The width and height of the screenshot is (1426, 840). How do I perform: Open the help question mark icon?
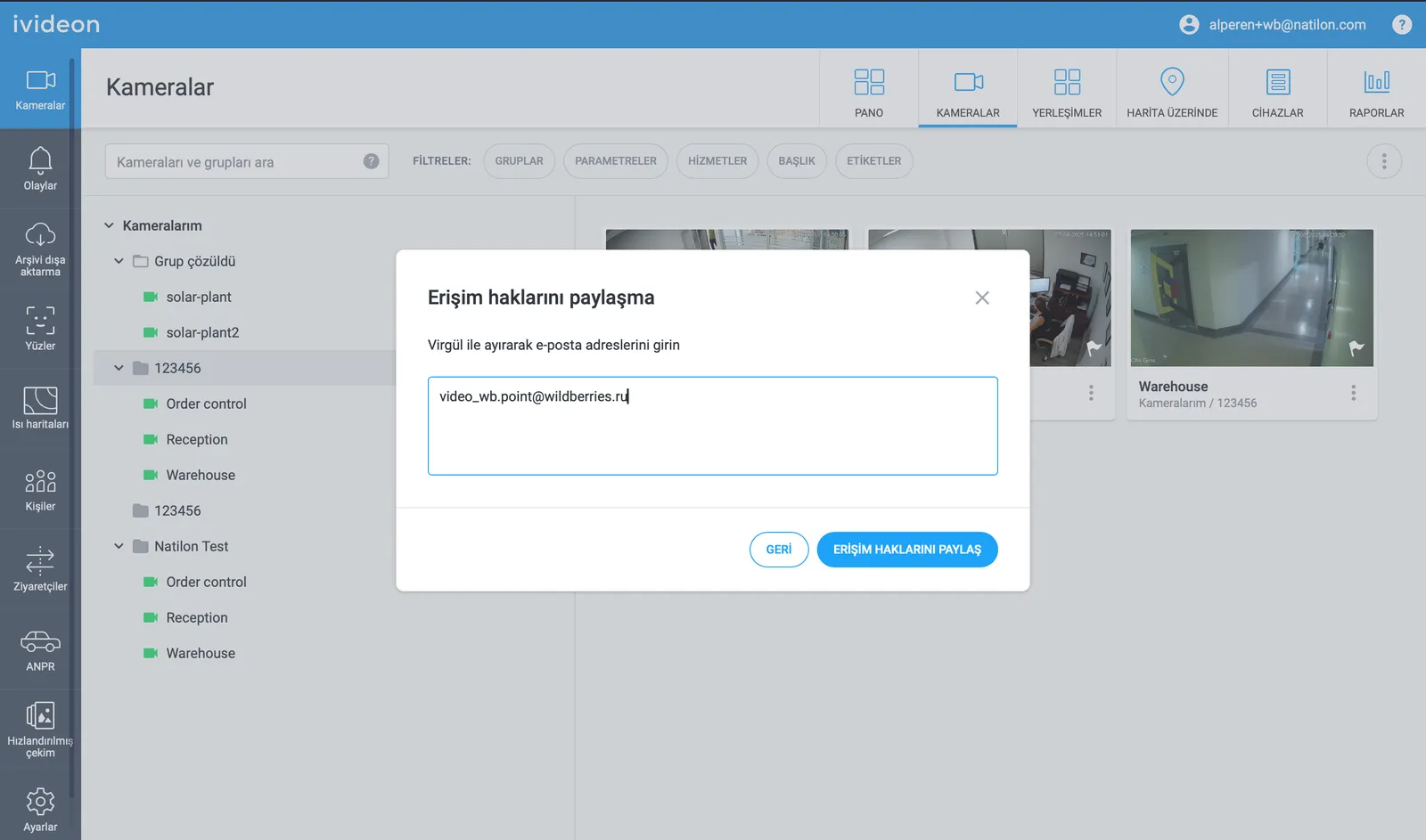coord(1401,24)
